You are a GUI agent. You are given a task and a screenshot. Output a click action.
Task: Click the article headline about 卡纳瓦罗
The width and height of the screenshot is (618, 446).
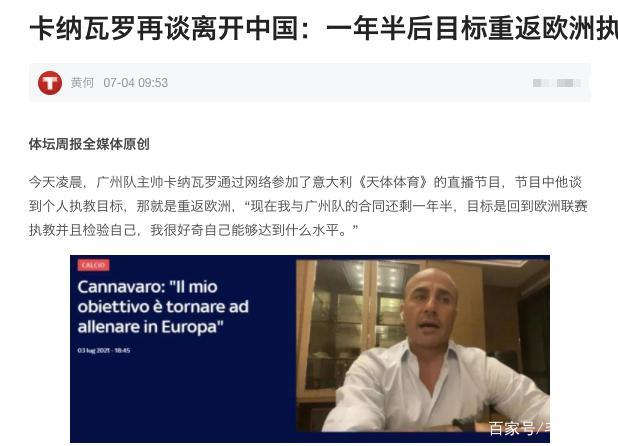(324, 29)
